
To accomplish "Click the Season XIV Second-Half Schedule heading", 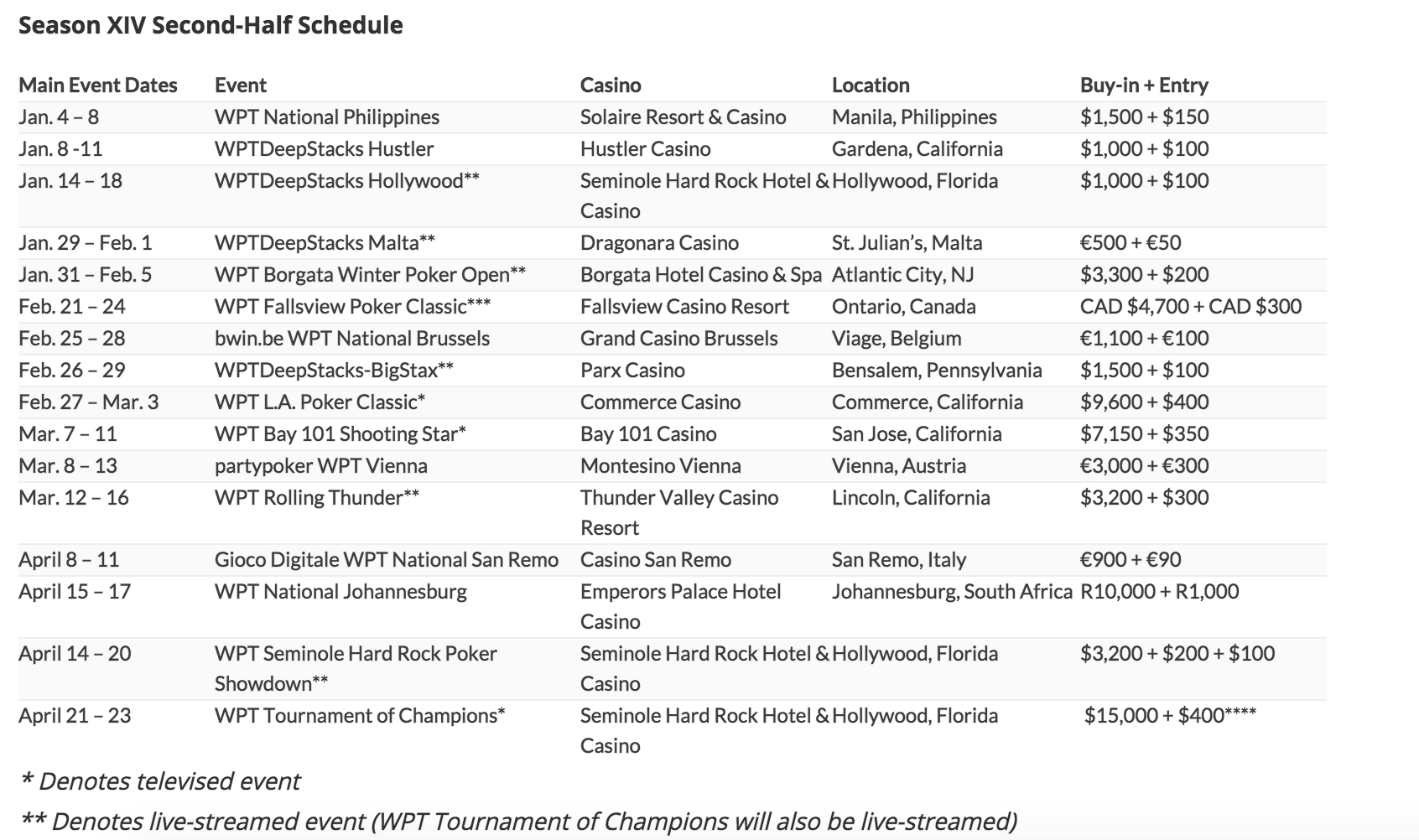I will click(x=211, y=25).
